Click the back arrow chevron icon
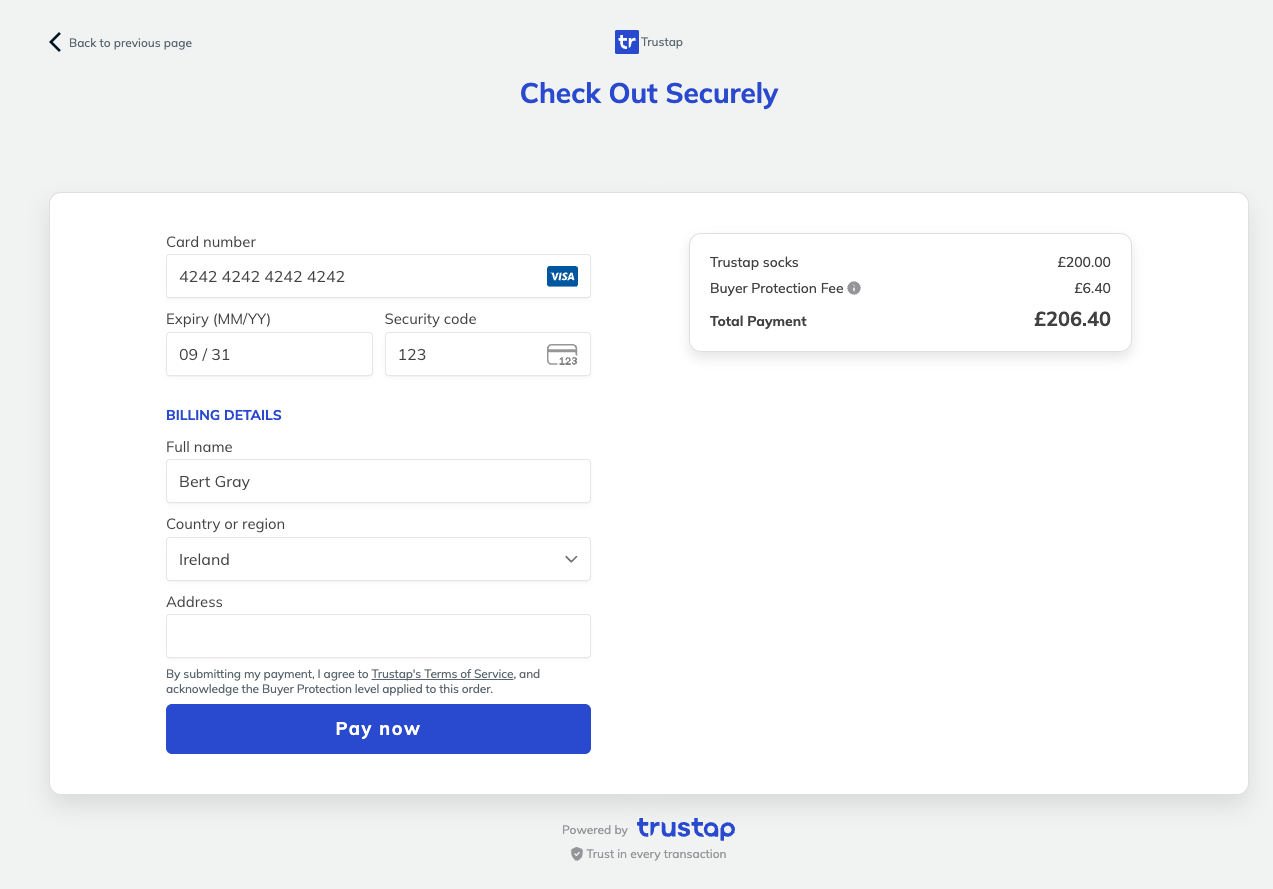 [x=55, y=42]
